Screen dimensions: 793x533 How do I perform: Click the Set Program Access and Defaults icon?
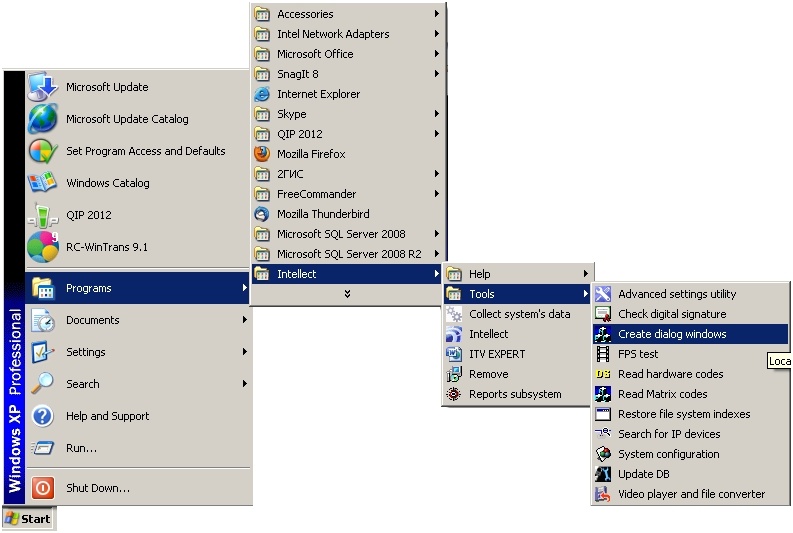tap(42, 151)
